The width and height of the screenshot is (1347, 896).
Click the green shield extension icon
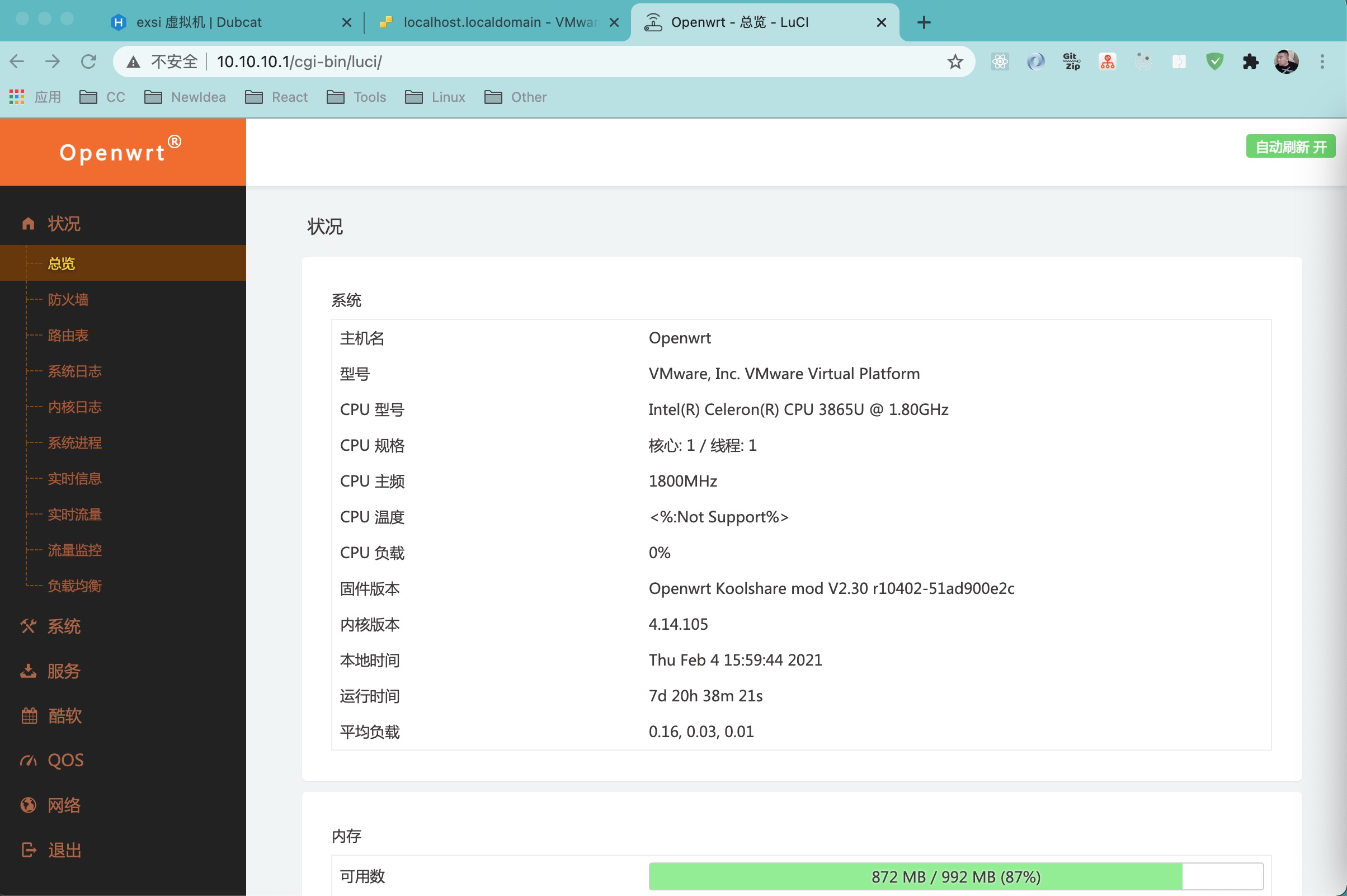pos(1214,61)
